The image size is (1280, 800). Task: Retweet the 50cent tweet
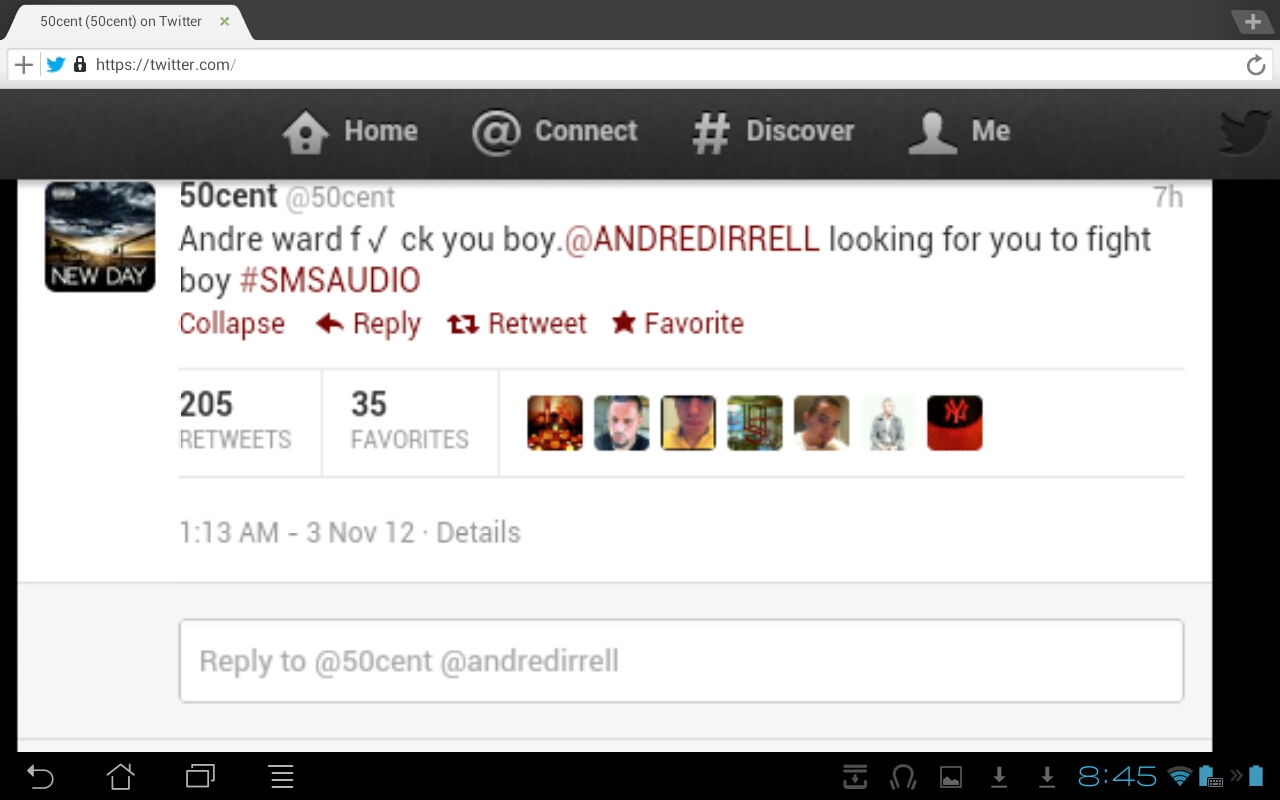point(516,324)
